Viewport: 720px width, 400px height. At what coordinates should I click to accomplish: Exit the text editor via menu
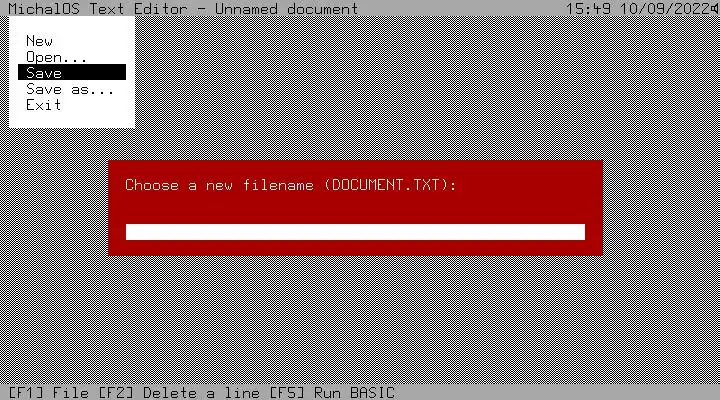44,105
